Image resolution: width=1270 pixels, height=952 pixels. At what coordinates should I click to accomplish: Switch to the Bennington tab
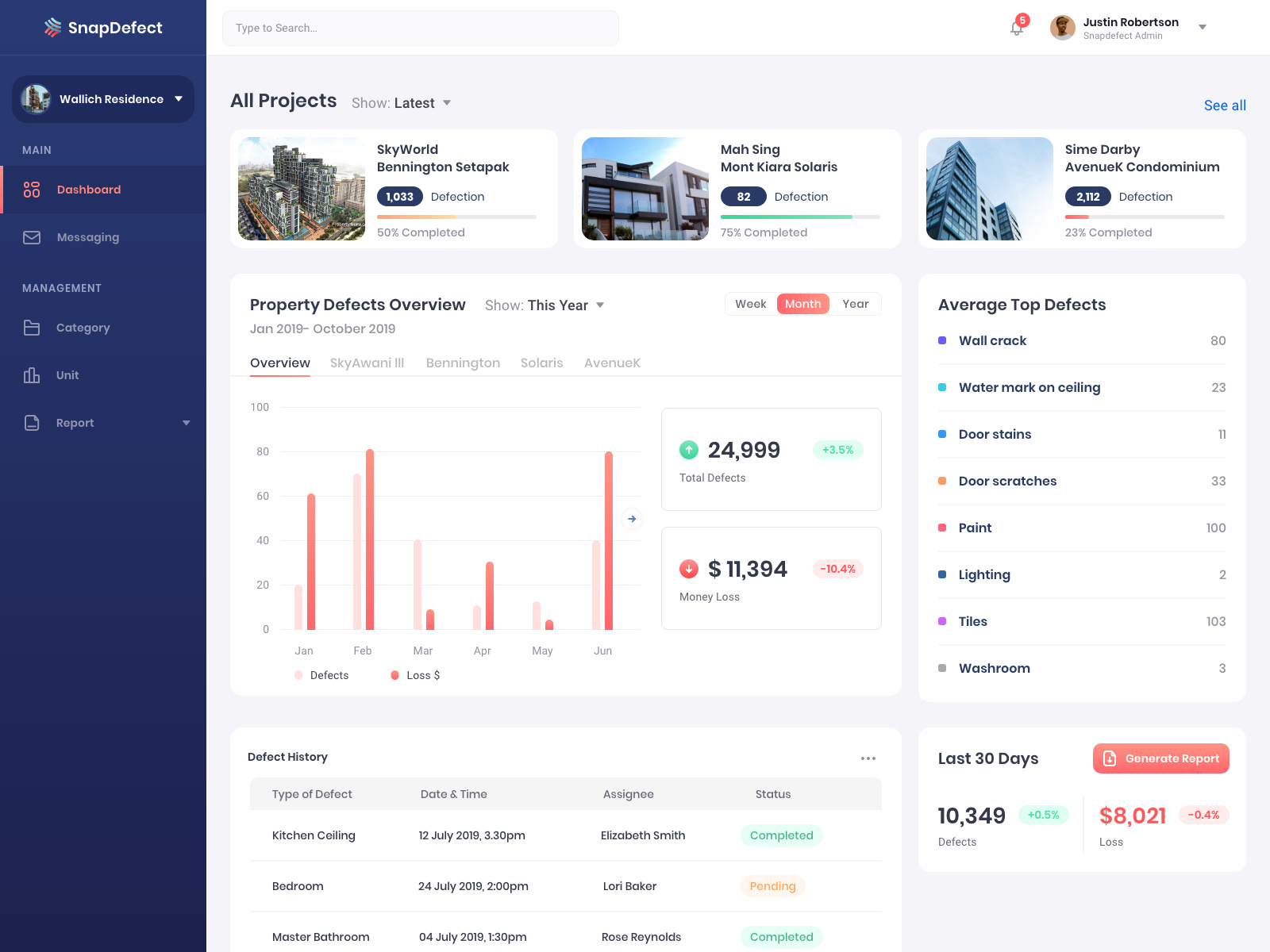pos(463,363)
